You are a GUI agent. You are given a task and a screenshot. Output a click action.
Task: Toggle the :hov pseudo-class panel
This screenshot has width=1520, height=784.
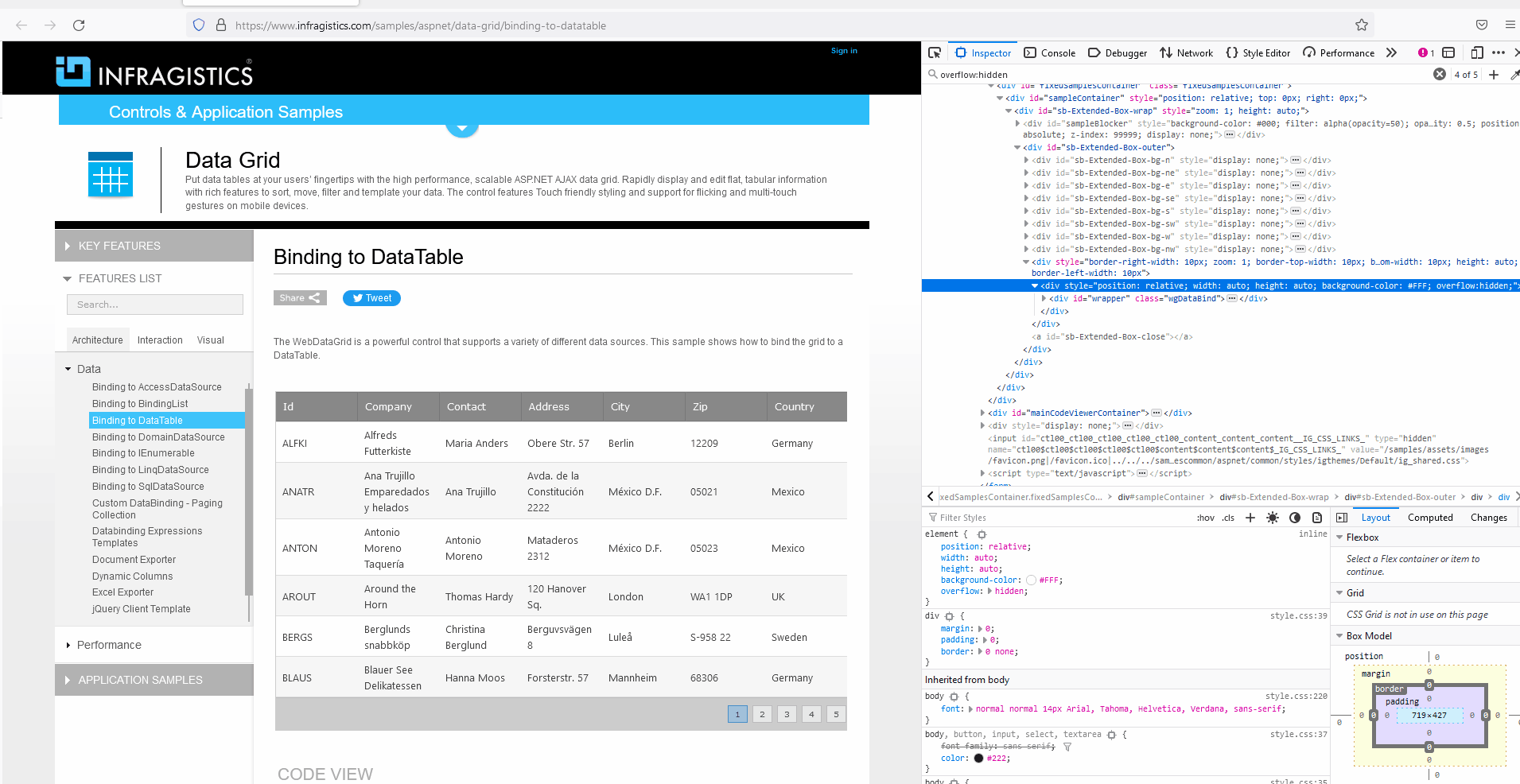(1206, 518)
